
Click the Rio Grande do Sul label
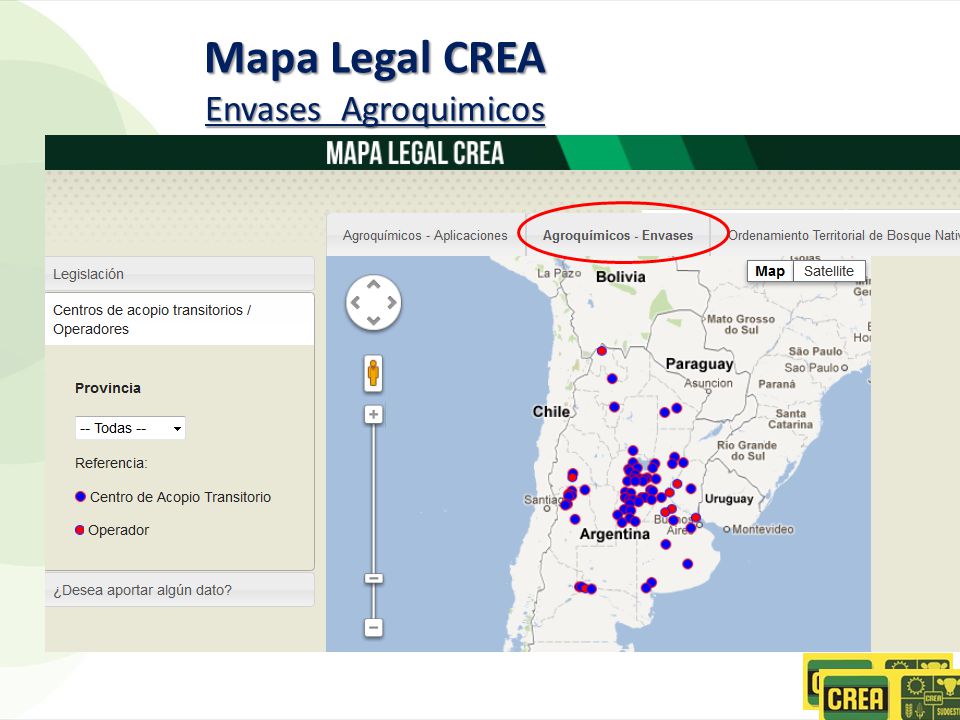747,451
